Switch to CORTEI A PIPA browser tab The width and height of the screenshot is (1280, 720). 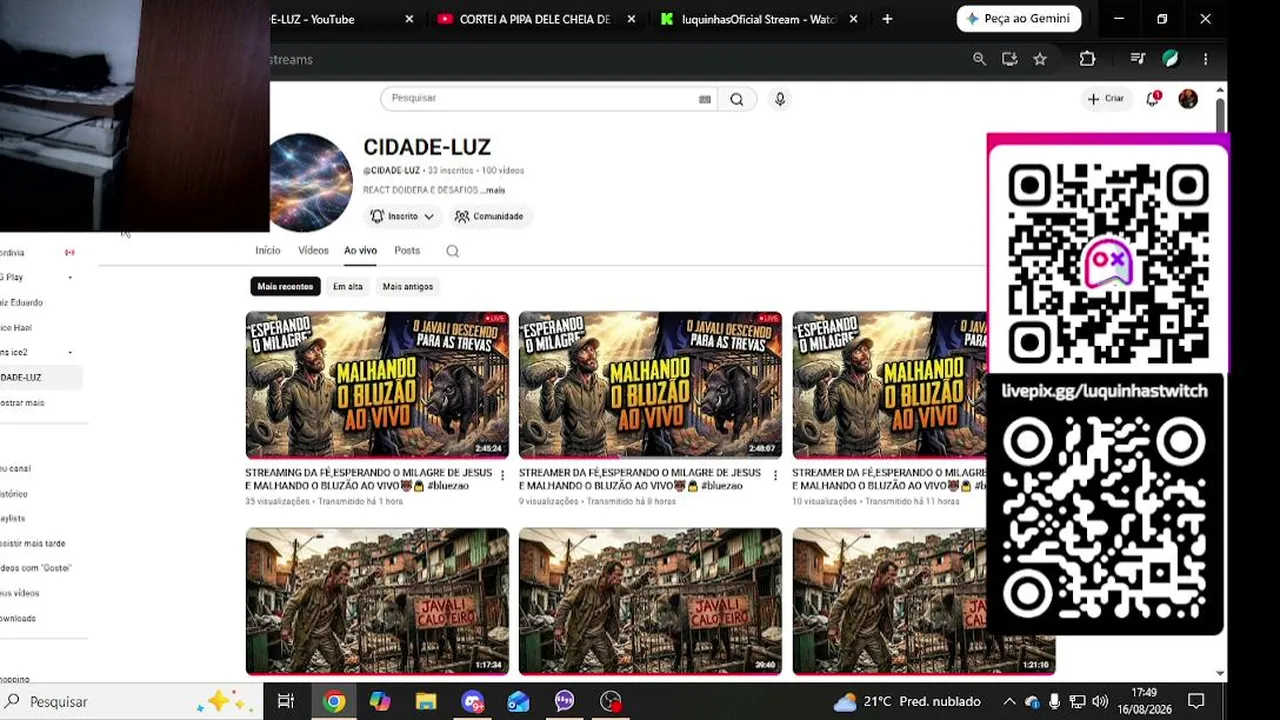pyautogui.click(x=535, y=19)
